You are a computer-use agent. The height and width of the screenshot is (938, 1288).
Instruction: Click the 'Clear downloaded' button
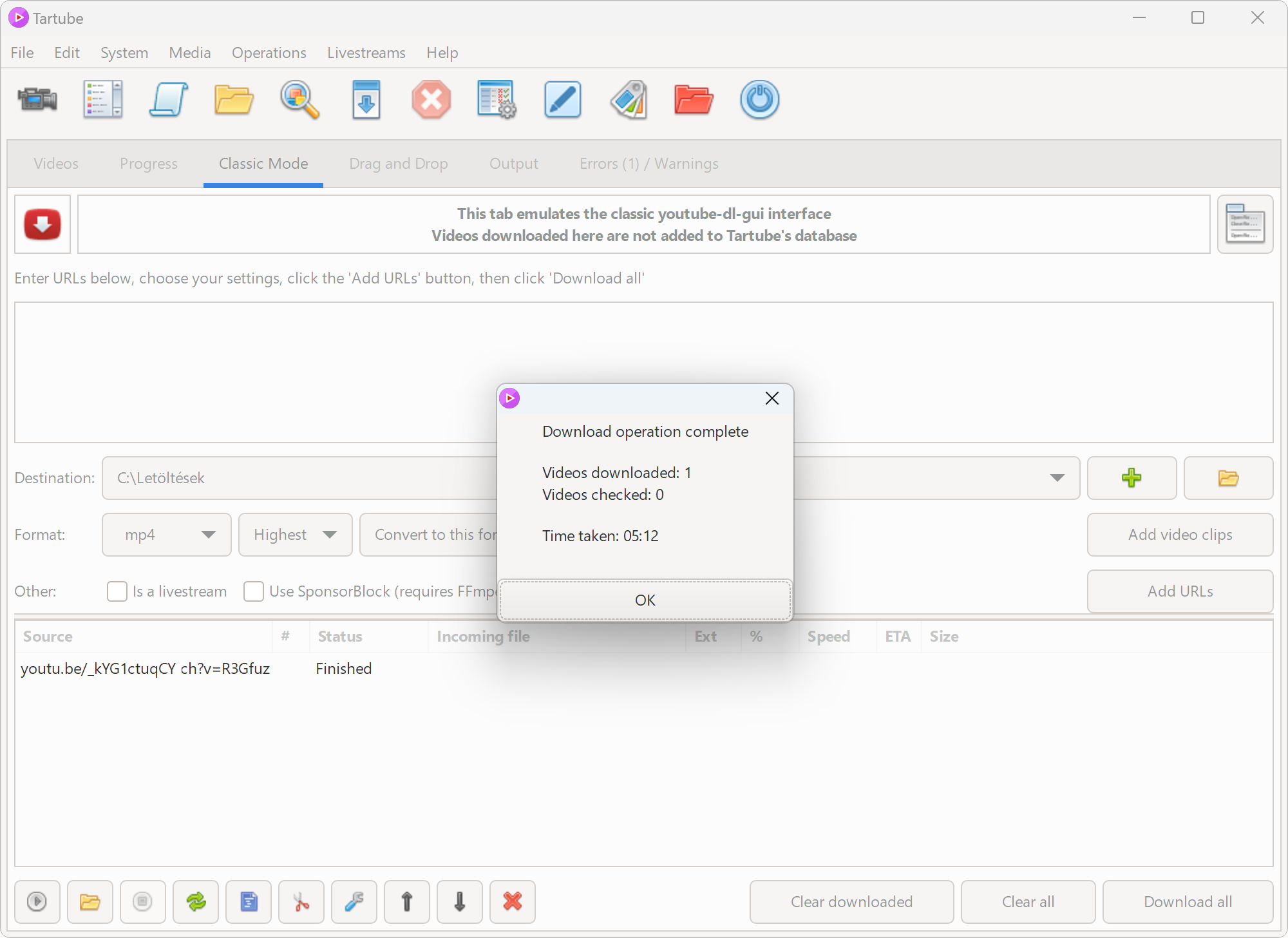click(x=852, y=902)
